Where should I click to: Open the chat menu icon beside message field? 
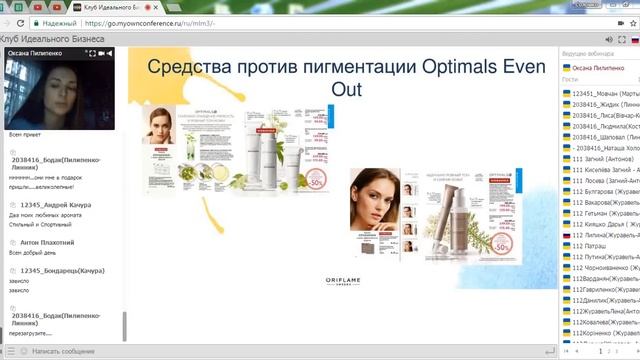(11, 351)
